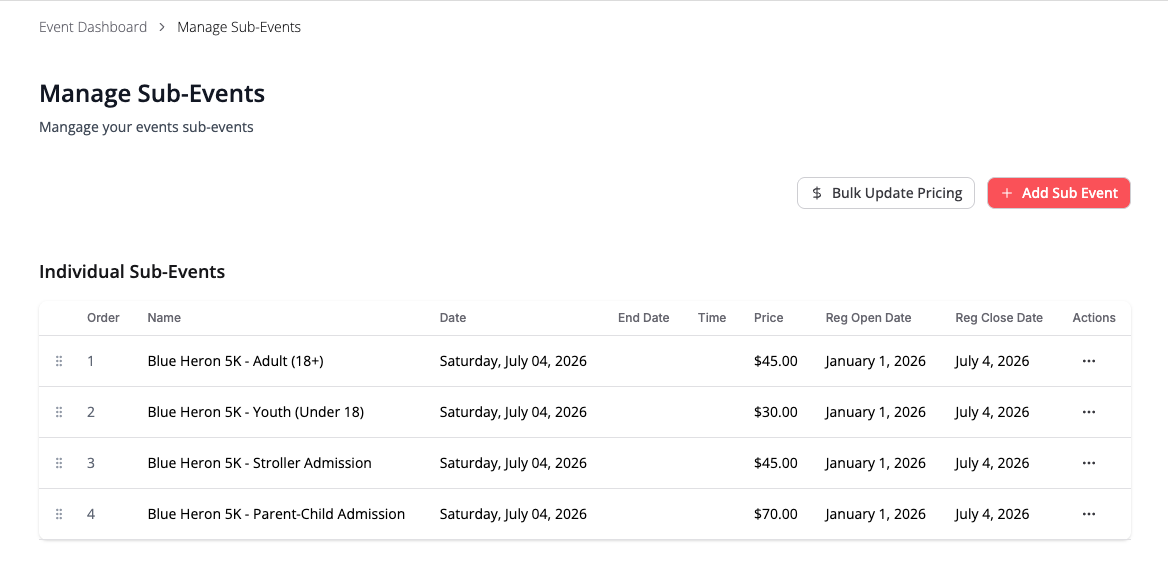
Task: Click the Add Sub Event button
Action: 1058,193
